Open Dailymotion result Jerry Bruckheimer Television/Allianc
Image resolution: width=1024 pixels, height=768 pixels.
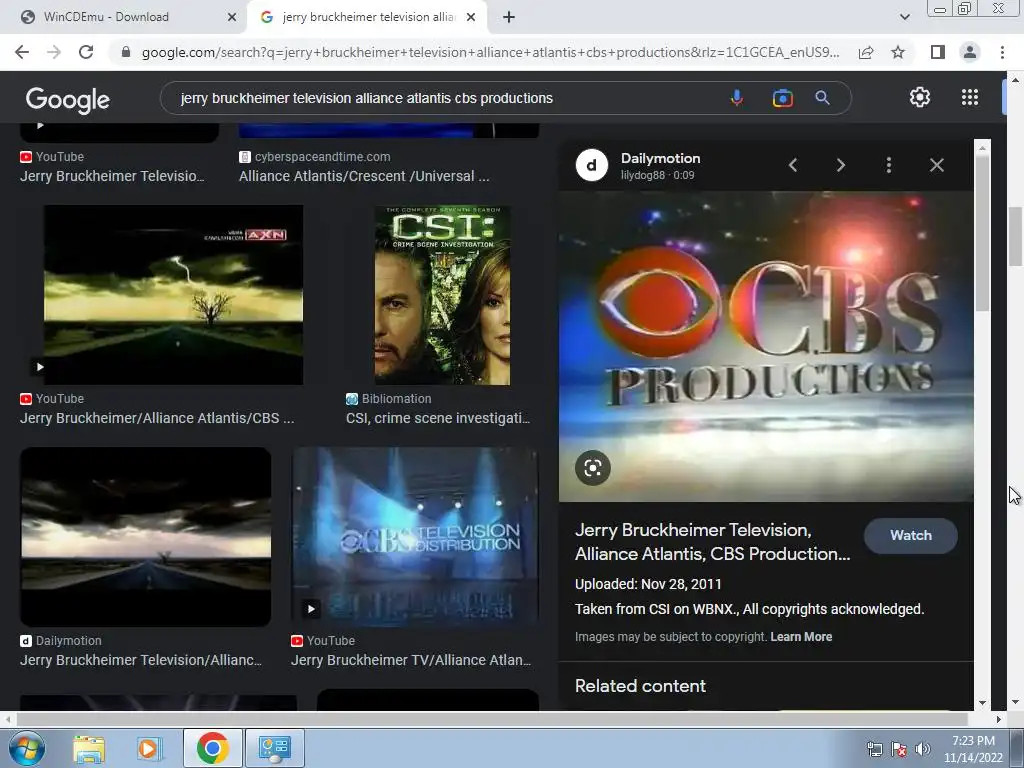[x=140, y=660]
